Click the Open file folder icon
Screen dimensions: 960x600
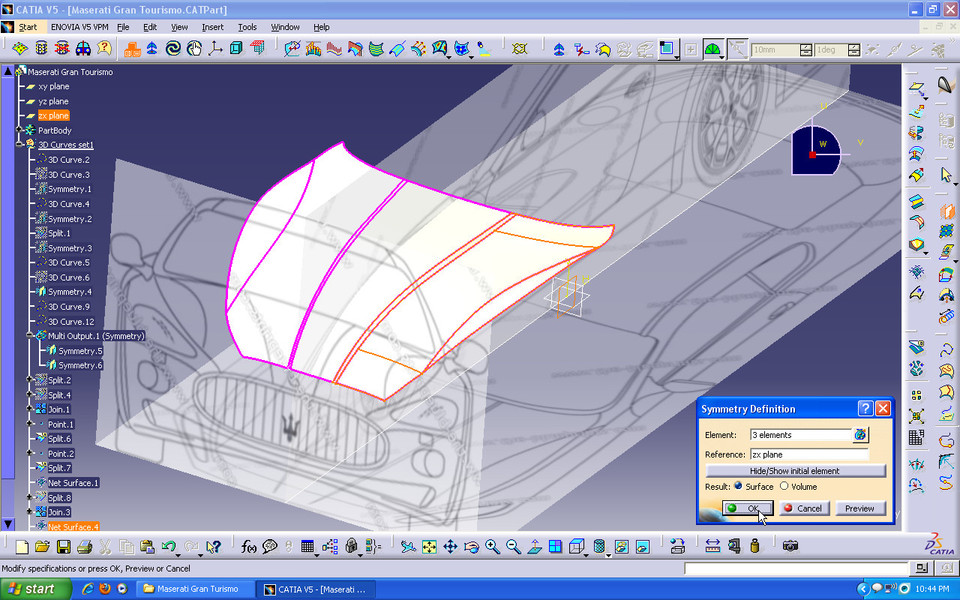coord(42,547)
